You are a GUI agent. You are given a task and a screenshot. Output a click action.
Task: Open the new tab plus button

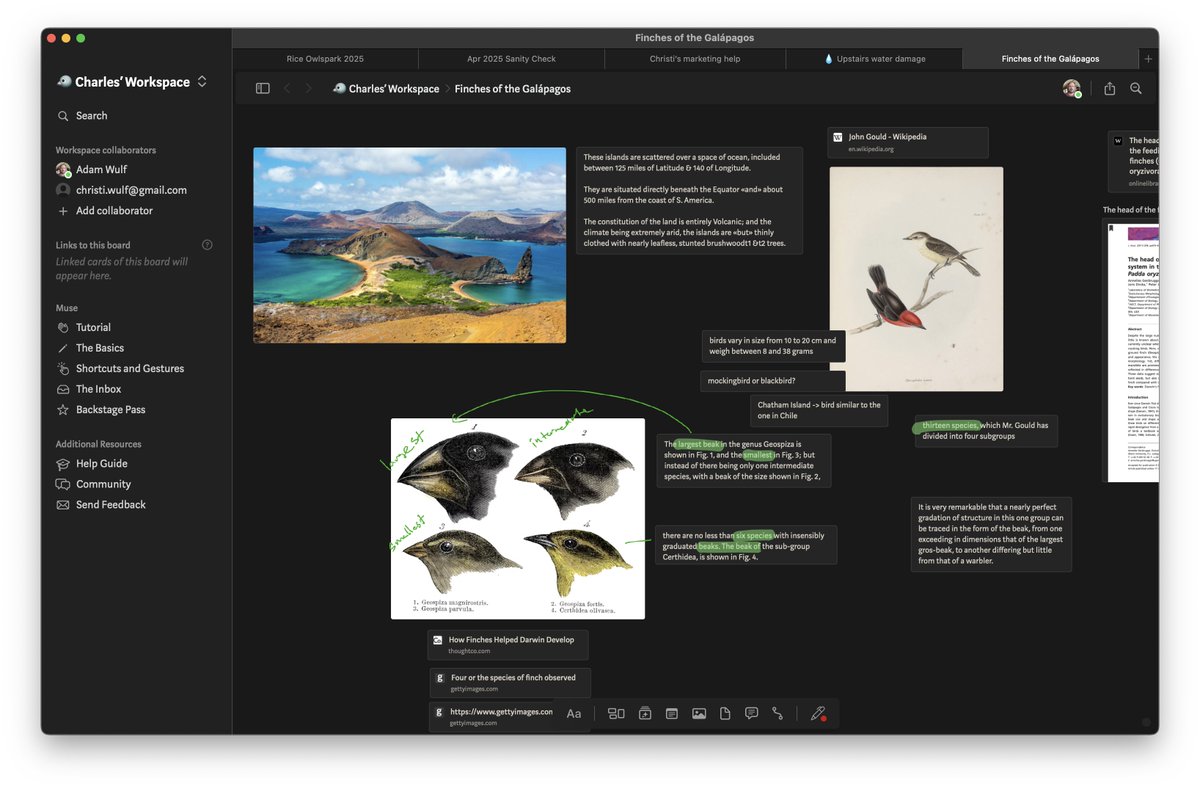(1148, 59)
